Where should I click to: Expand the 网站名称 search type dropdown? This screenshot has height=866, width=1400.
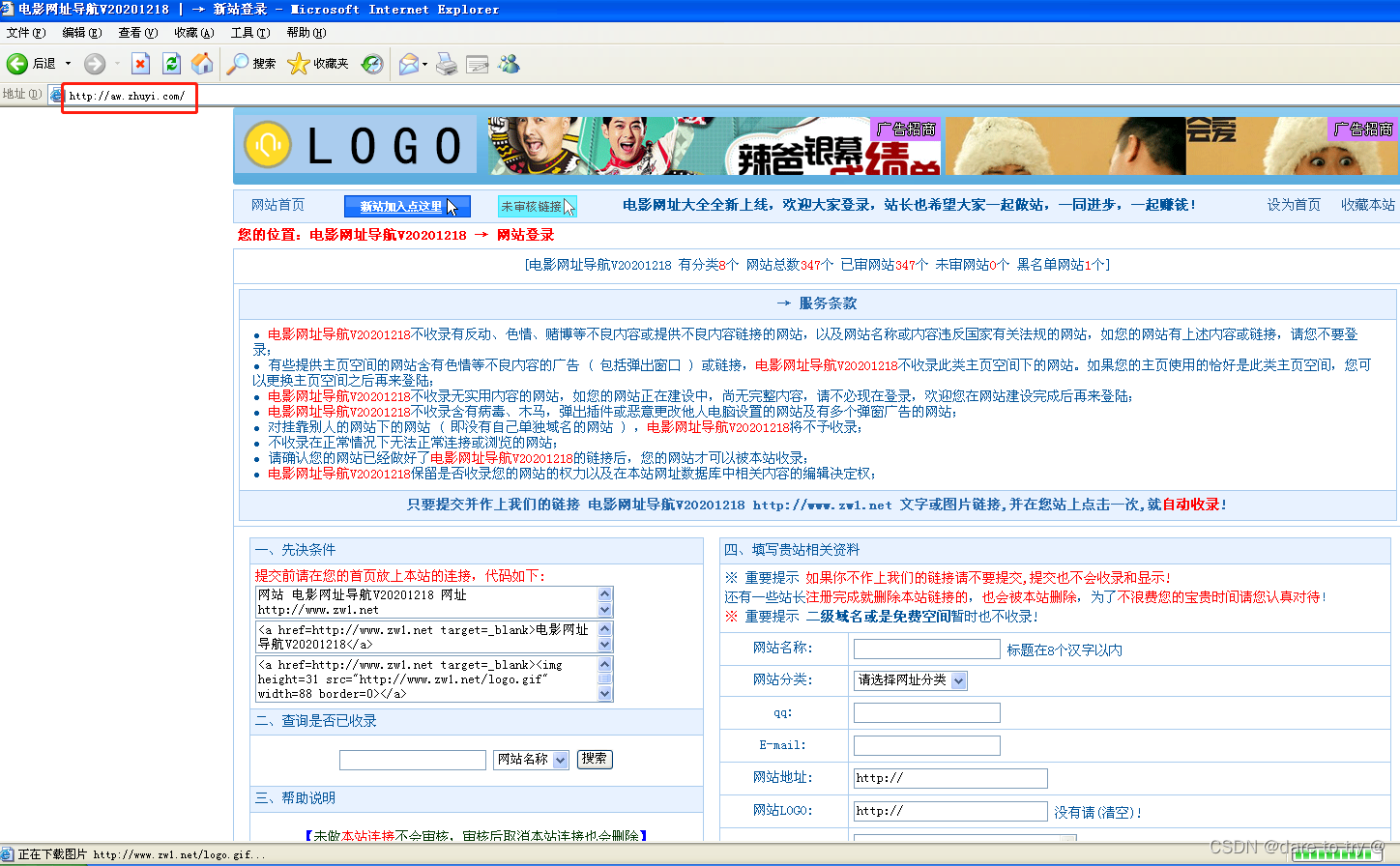pos(561,760)
